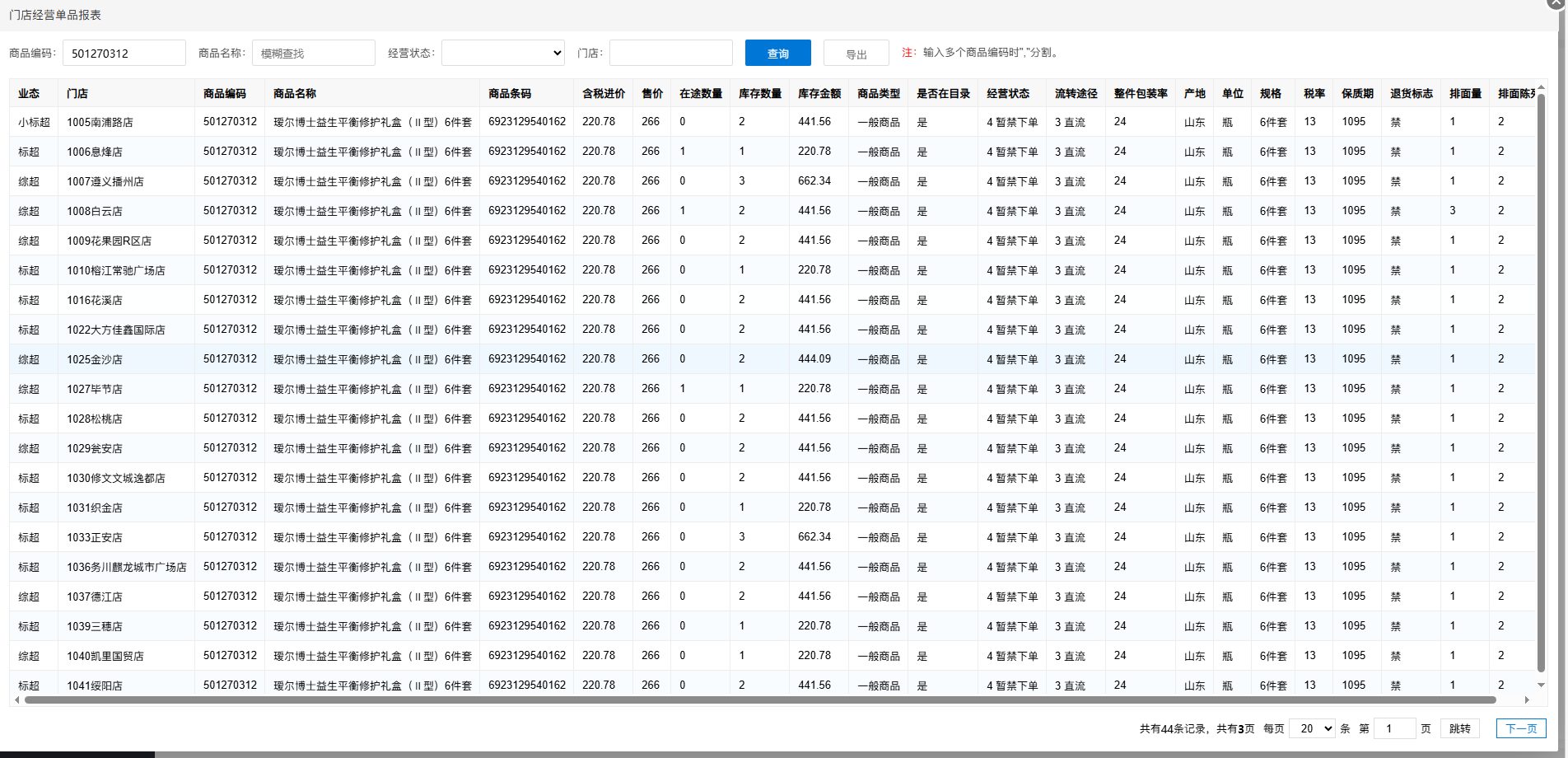Click the 导出 export button

[x=856, y=54]
